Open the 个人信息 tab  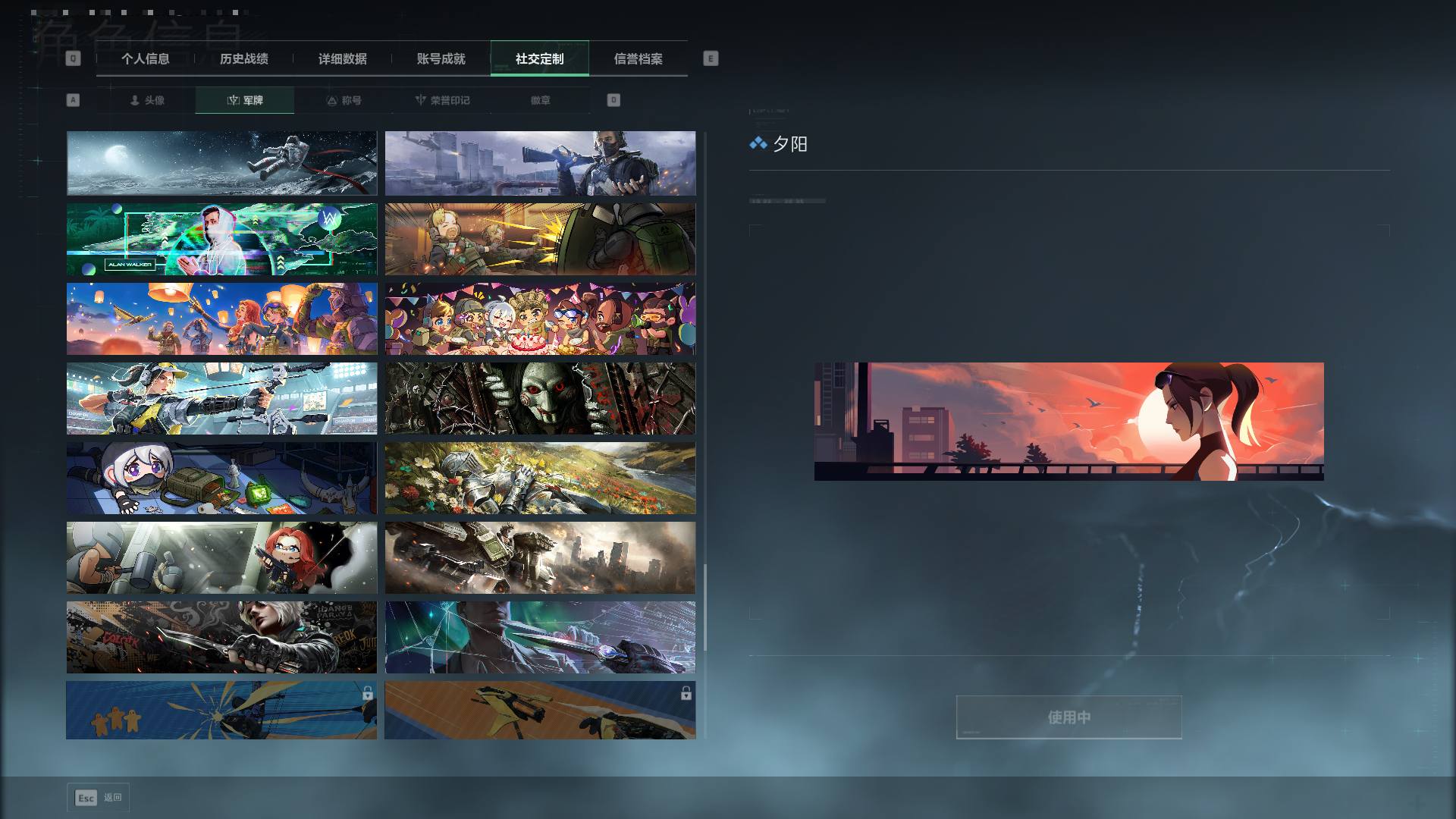pyautogui.click(x=145, y=58)
